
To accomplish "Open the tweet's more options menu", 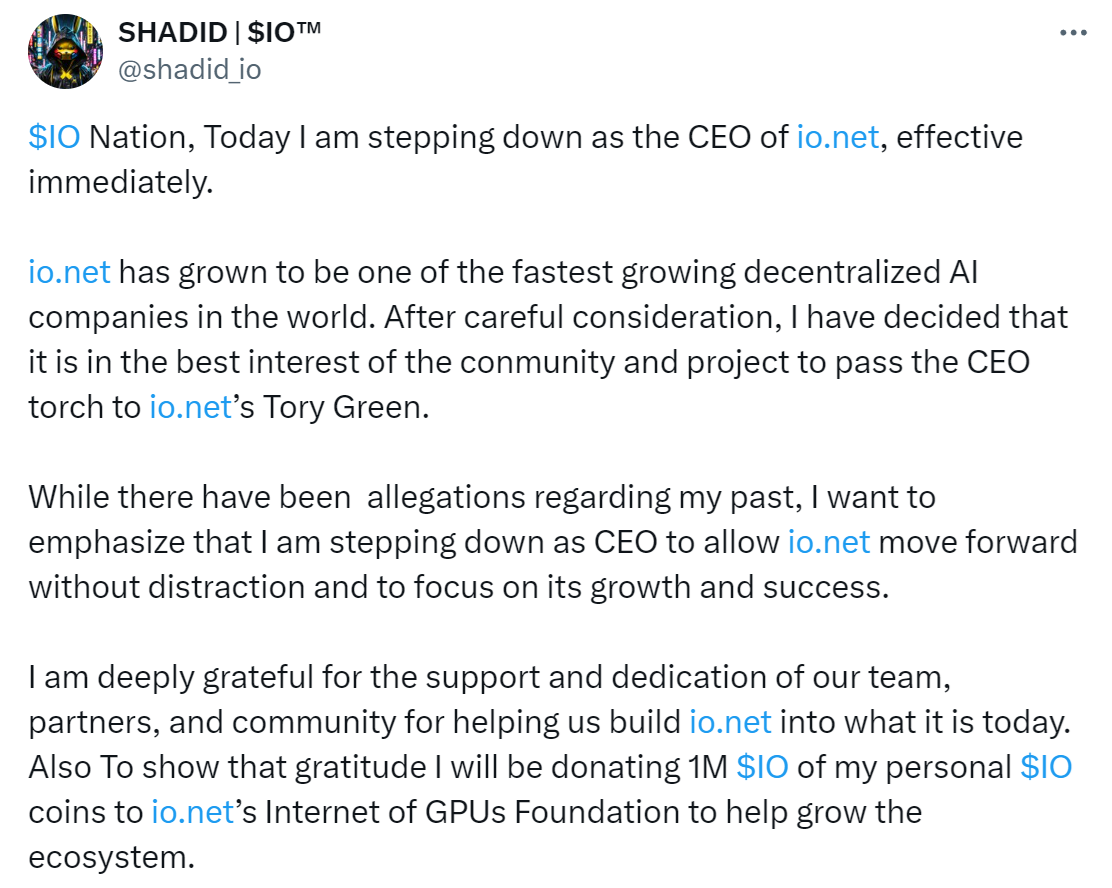I will point(1073,33).
